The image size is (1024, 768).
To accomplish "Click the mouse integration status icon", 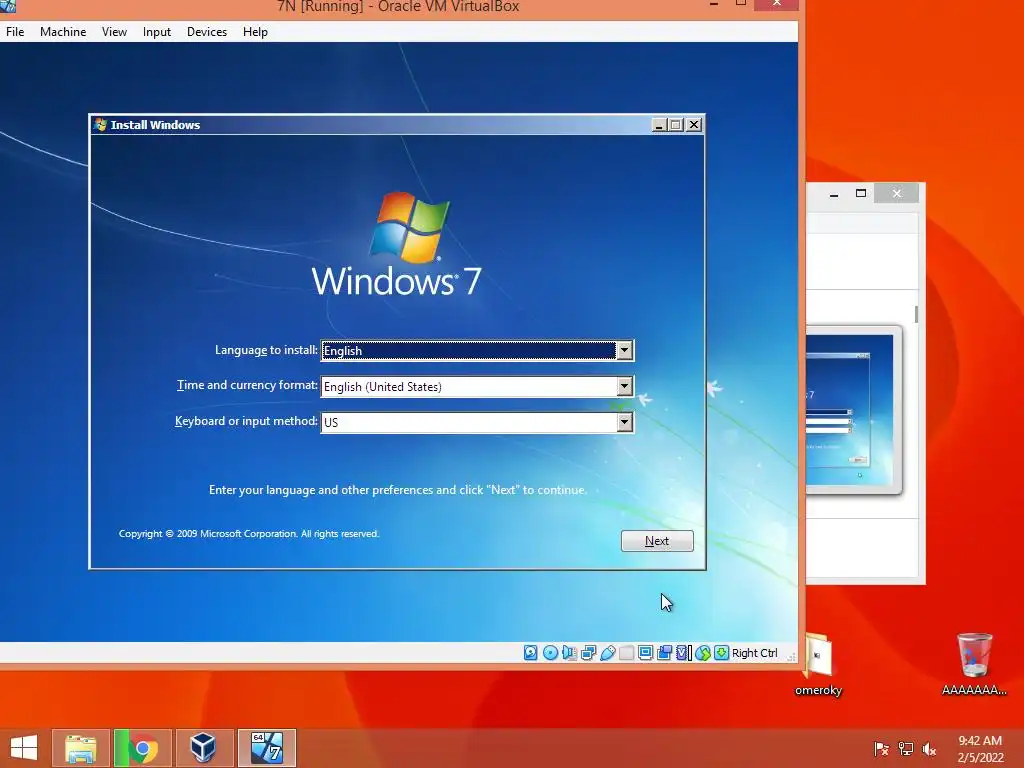I will click(703, 652).
